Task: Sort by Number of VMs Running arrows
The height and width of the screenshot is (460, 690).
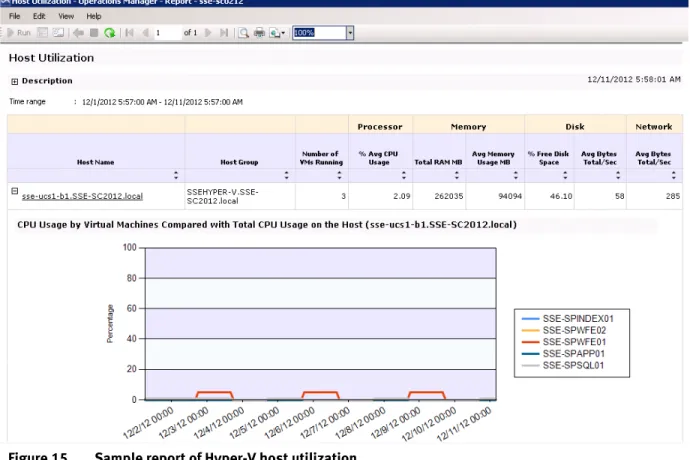Action: click(339, 175)
